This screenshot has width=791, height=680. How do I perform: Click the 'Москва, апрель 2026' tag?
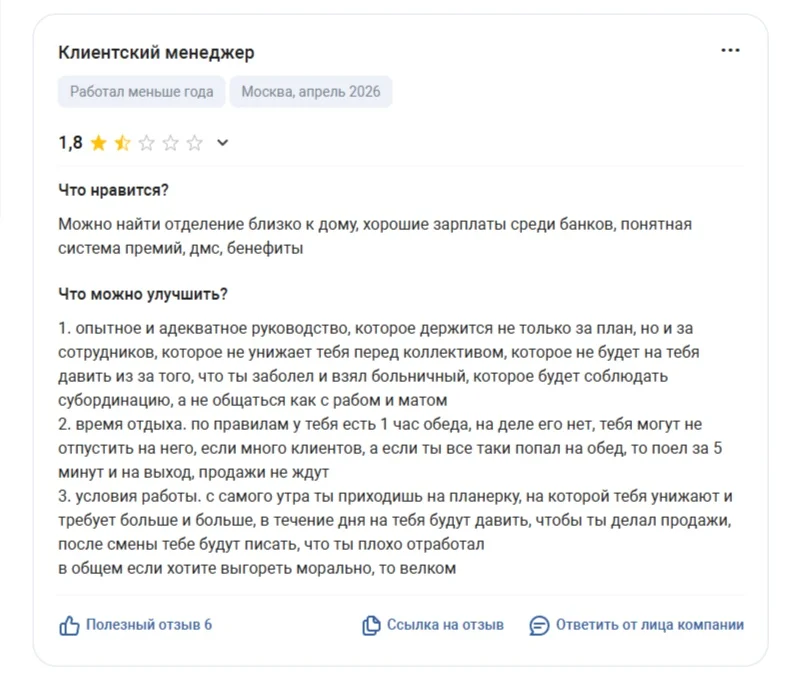[x=311, y=92]
